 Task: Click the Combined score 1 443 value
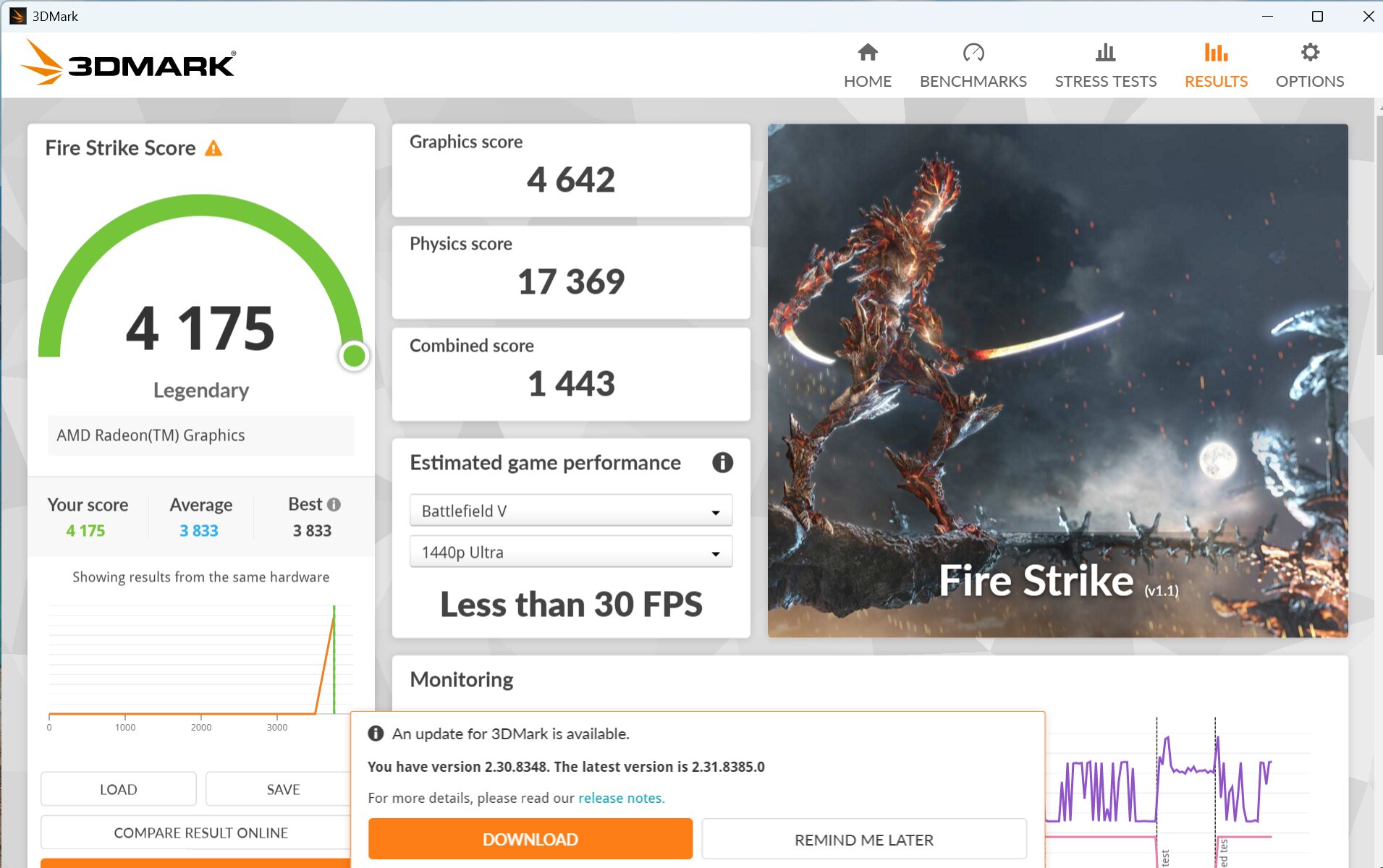click(x=571, y=383)
